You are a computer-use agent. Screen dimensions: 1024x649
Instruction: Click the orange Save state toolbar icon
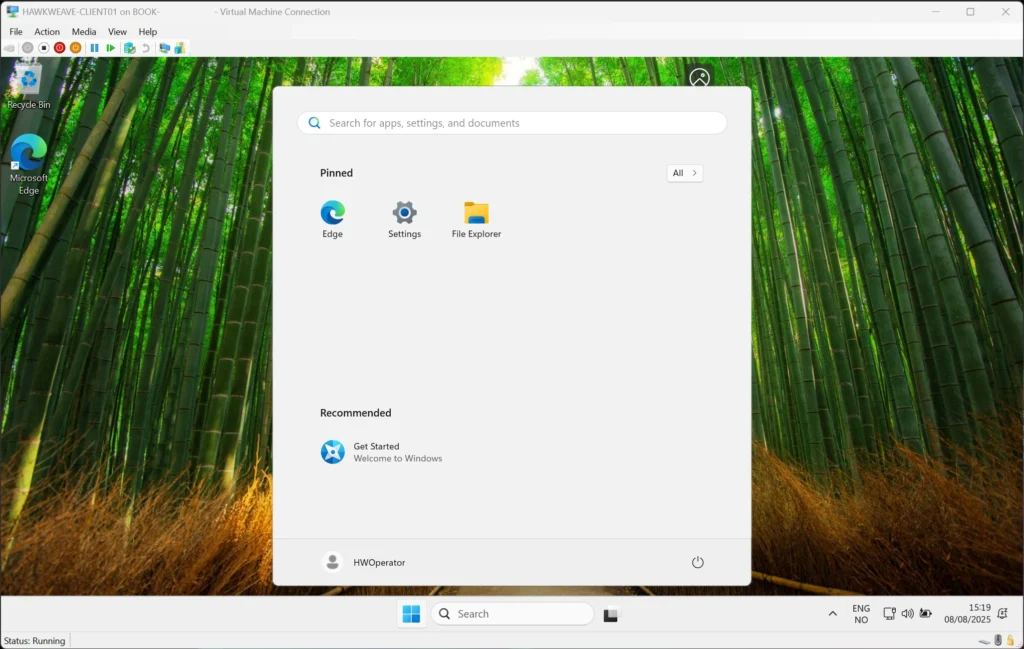76,48
